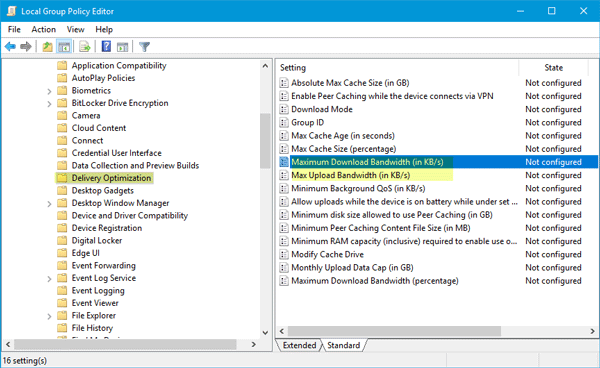
Task: Click the Edge UI folder icon
Action: [62, 253]
